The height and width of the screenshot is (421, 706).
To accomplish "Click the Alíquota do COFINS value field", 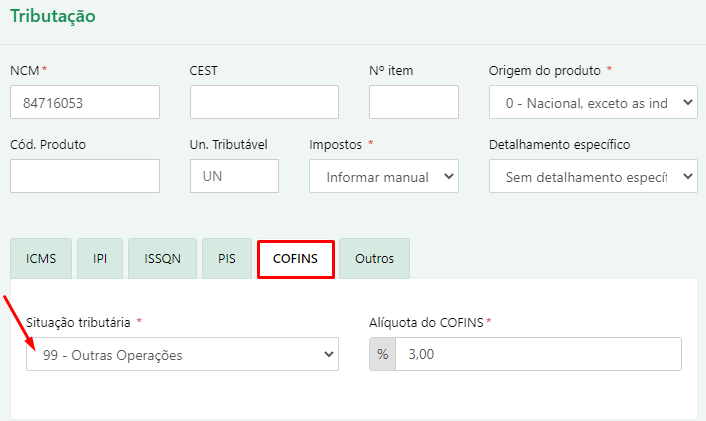I will (x=538, y=354).
